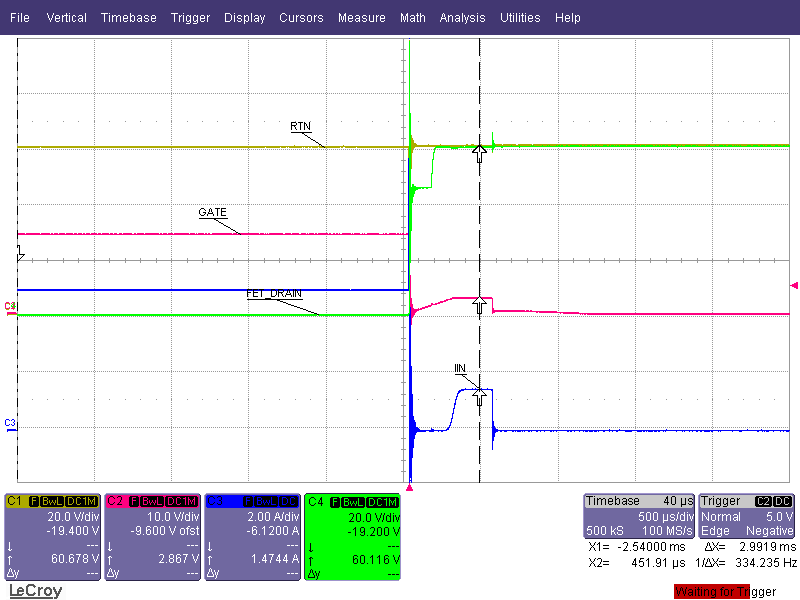Open the Math menu

pyautogui.click(x=413, y=17)
